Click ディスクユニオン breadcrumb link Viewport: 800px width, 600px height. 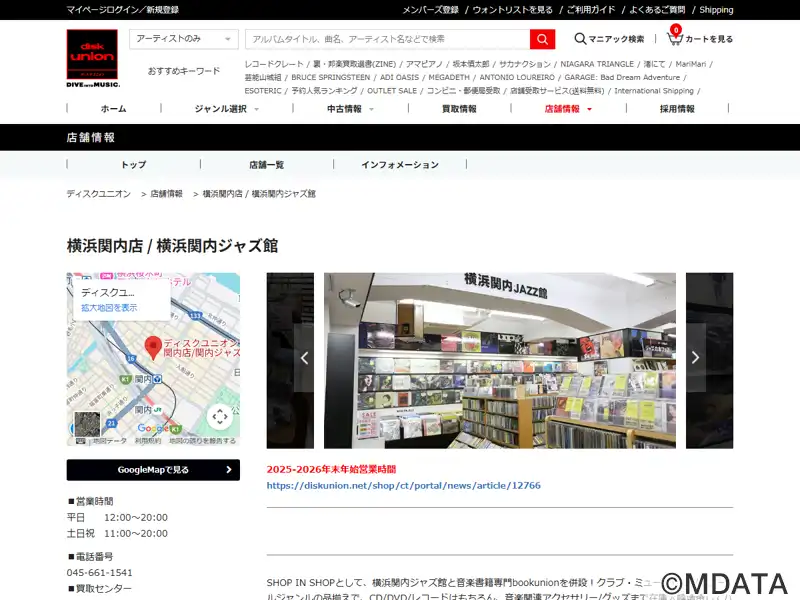[x=98, y=194]
